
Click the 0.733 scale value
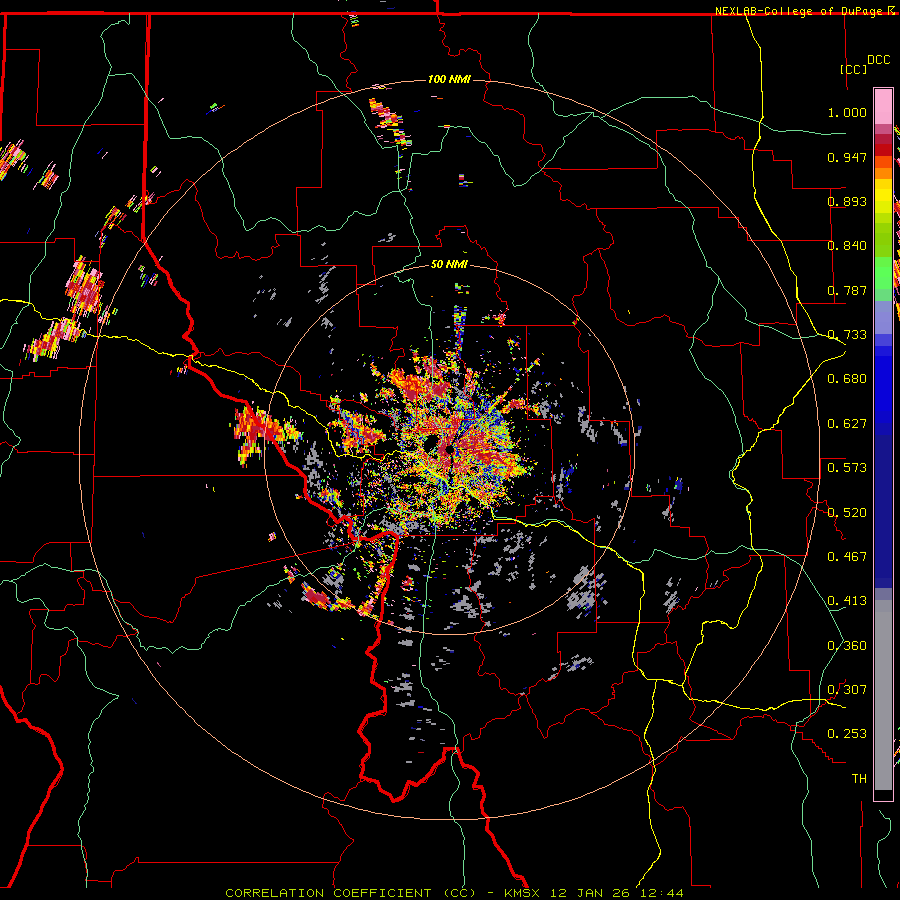pyautogui.click(x=847, y=335)
